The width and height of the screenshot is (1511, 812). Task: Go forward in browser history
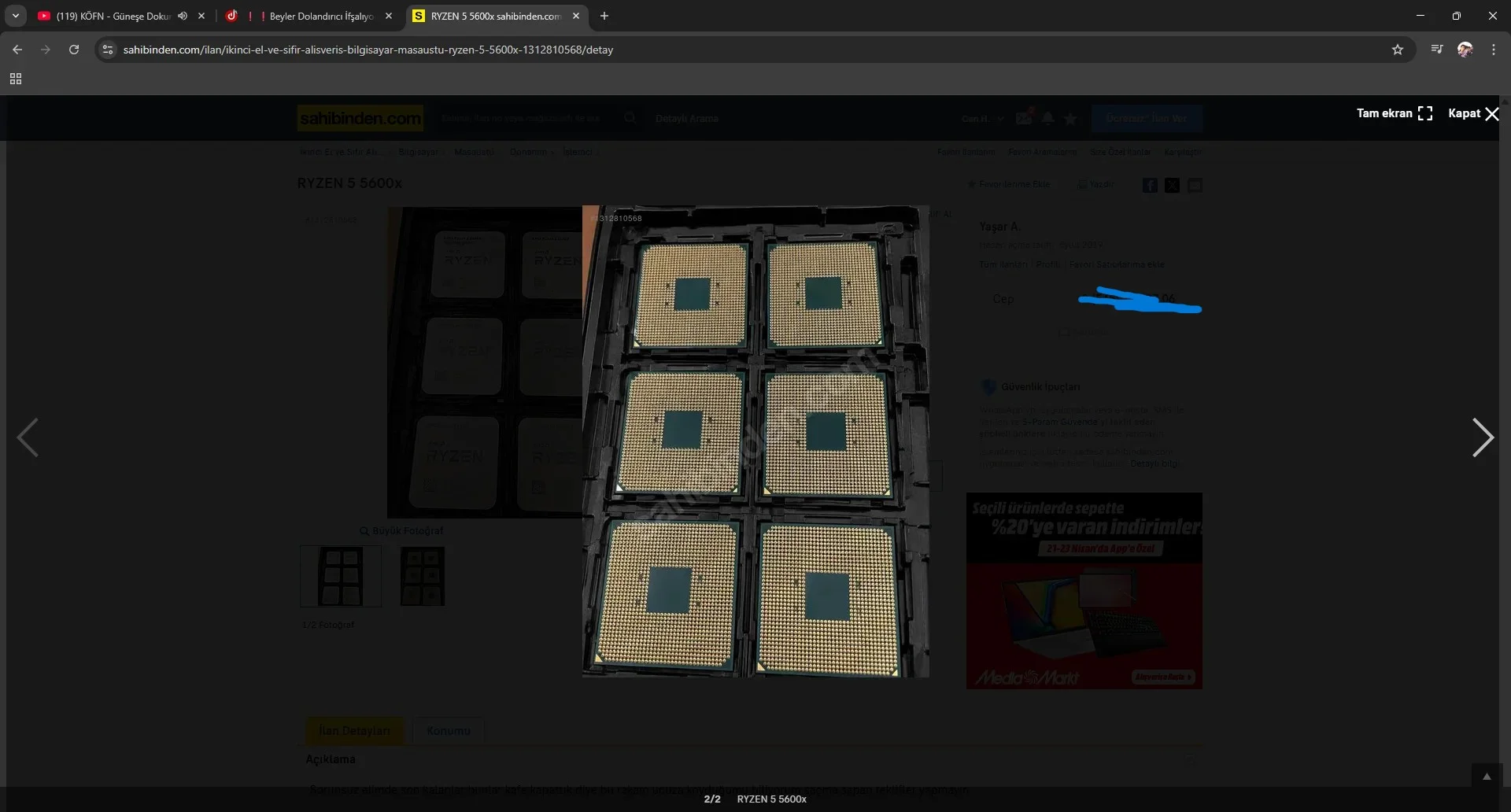click(x=46, y=50)
